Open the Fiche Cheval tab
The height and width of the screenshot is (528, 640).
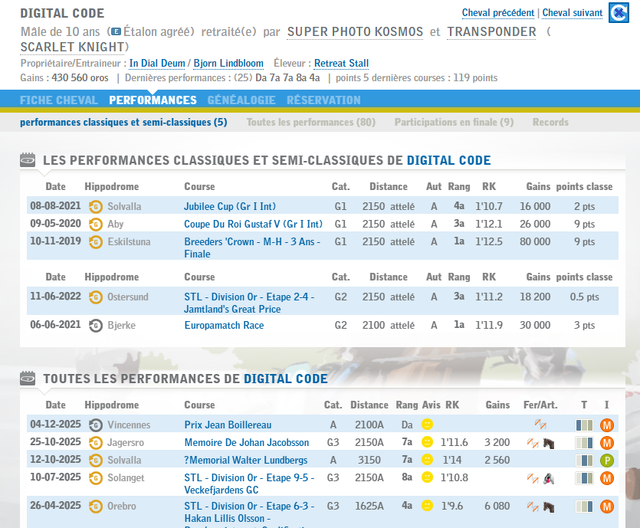(59, 100)
